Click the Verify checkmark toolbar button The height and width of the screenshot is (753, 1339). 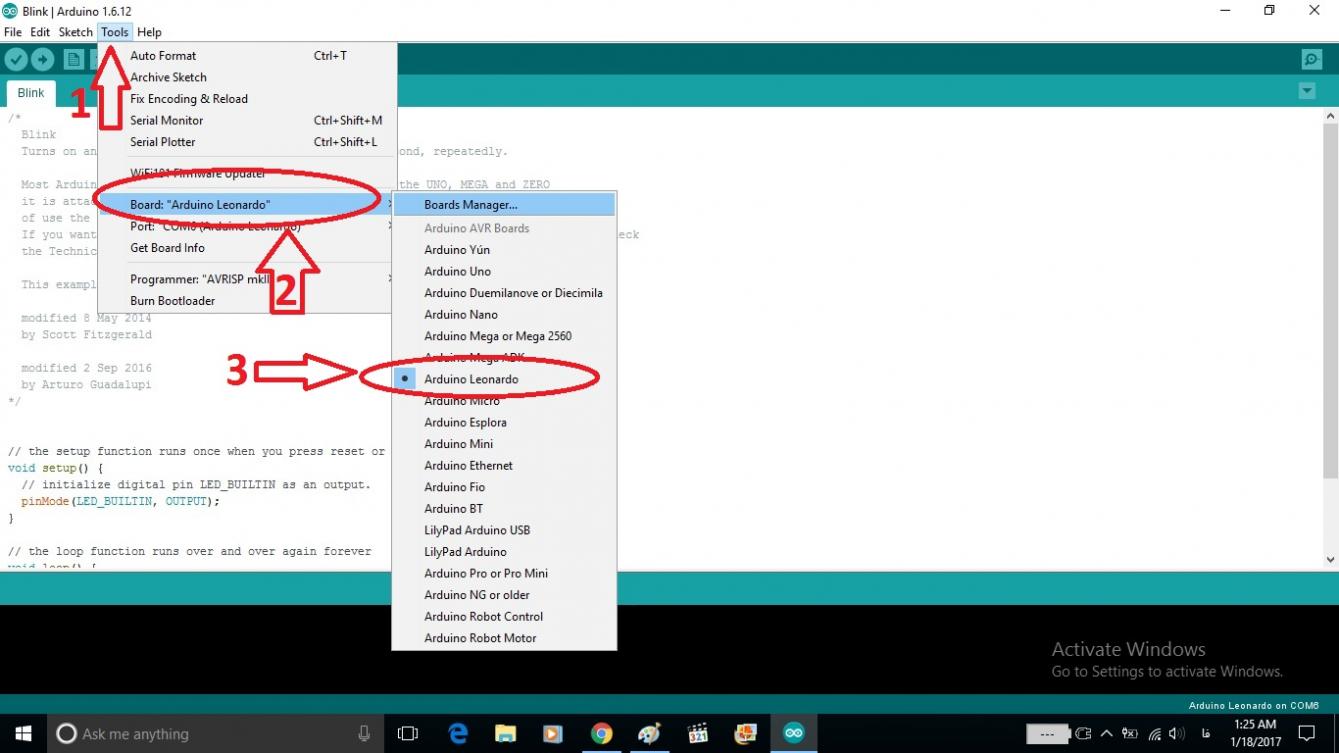point(15,60)
